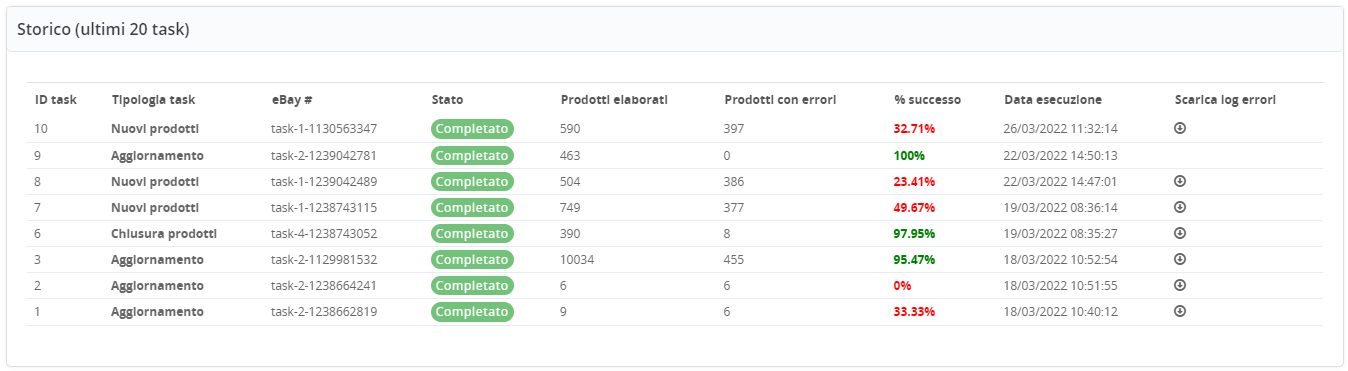Download error log for task 3

[x=1180, y=259]
